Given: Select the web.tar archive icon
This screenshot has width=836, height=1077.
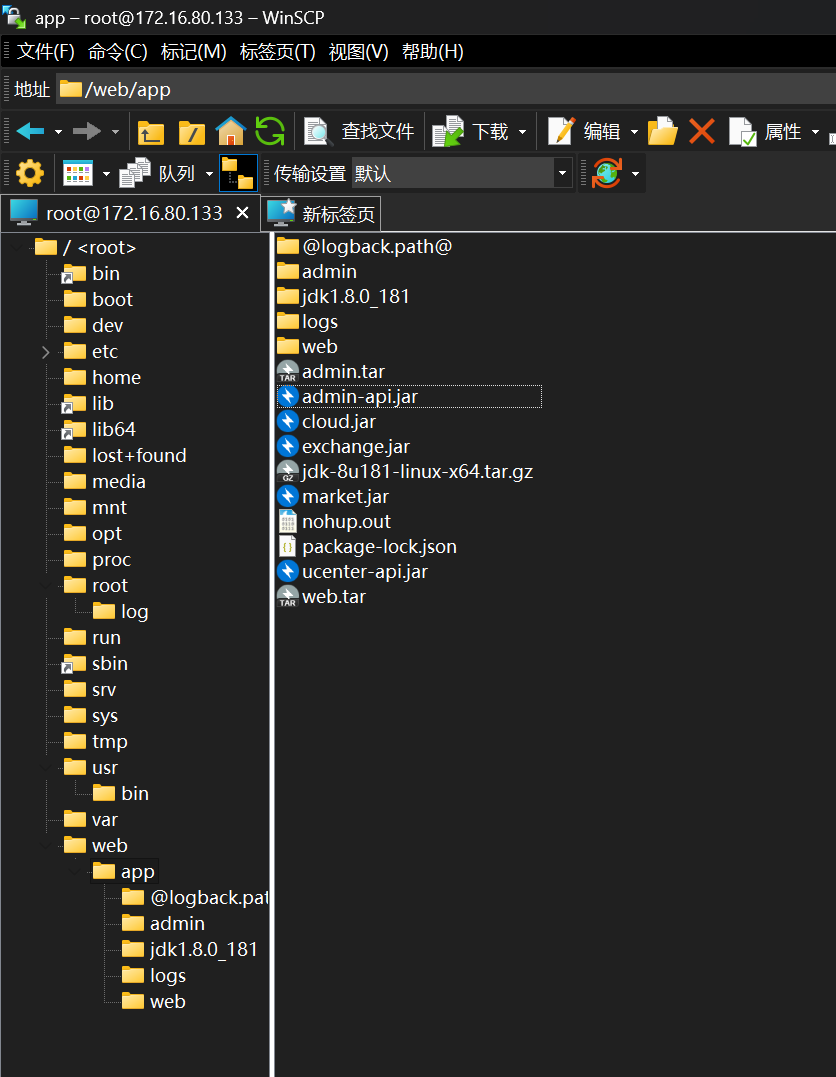Looking at the screenshot, I should [288, 596].
